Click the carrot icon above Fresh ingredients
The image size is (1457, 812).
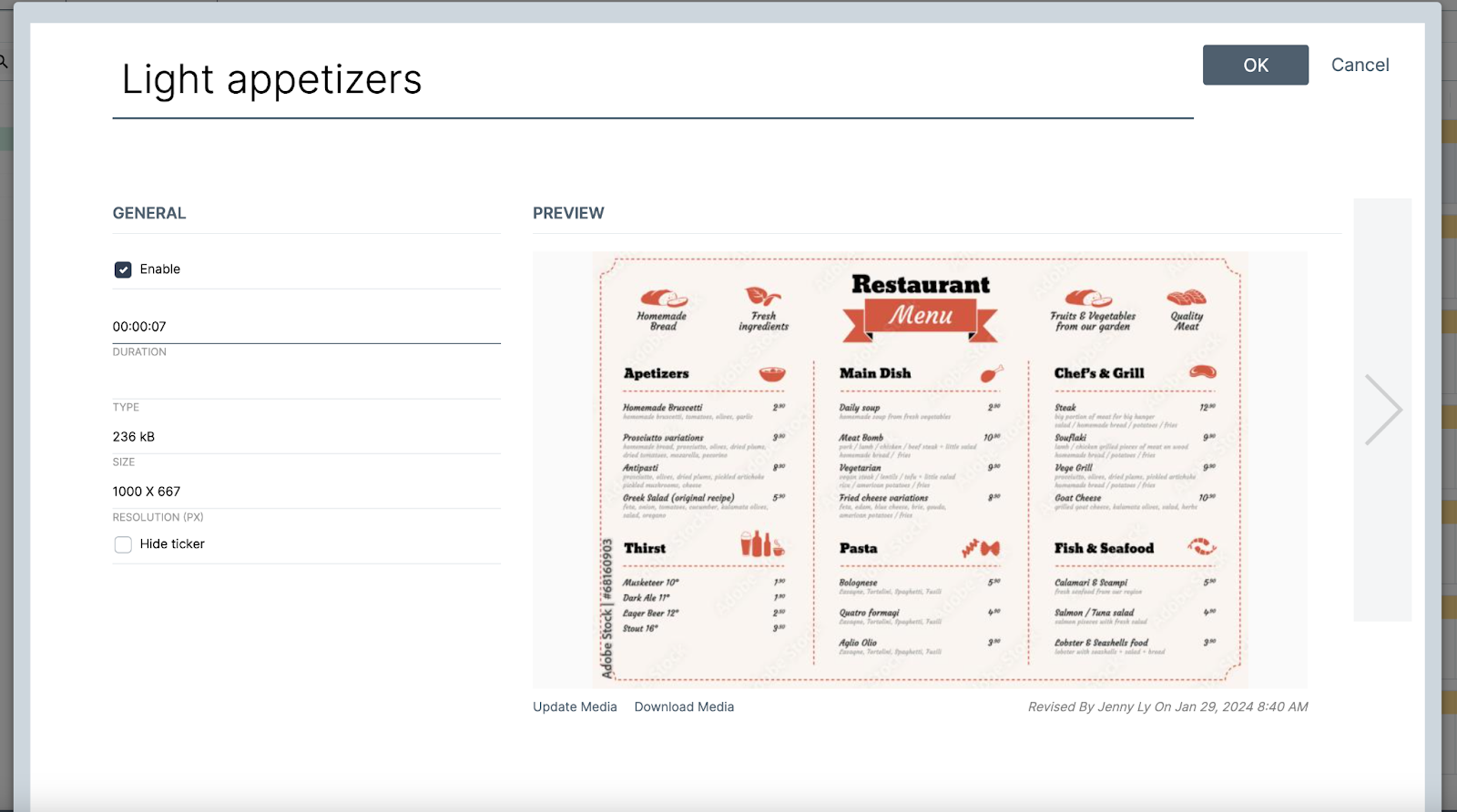tap(762, 297)
